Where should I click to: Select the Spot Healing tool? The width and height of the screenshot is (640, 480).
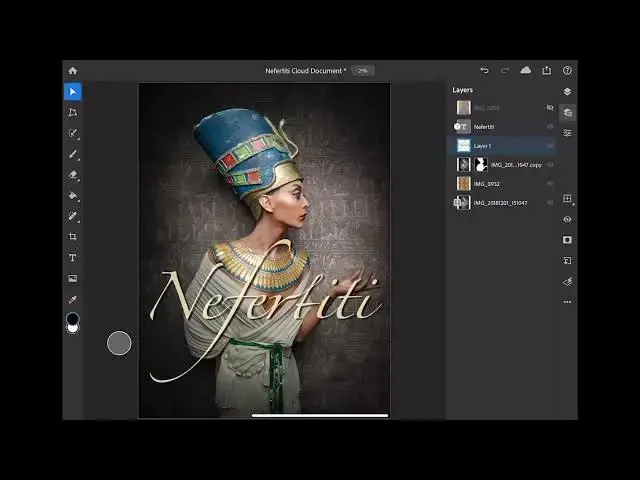tap(73, 216)
